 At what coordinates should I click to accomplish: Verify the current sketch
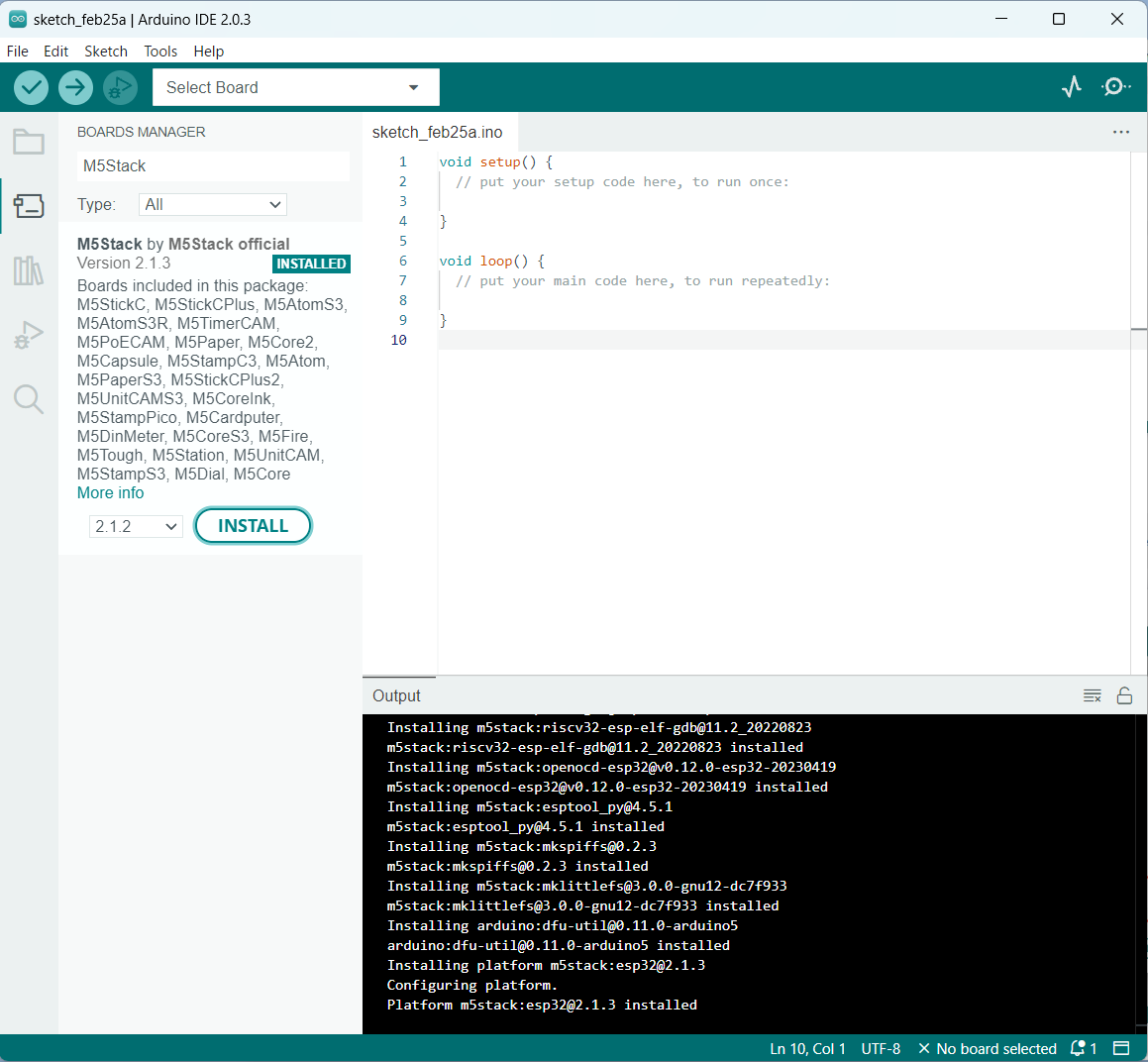pos(31,87)
